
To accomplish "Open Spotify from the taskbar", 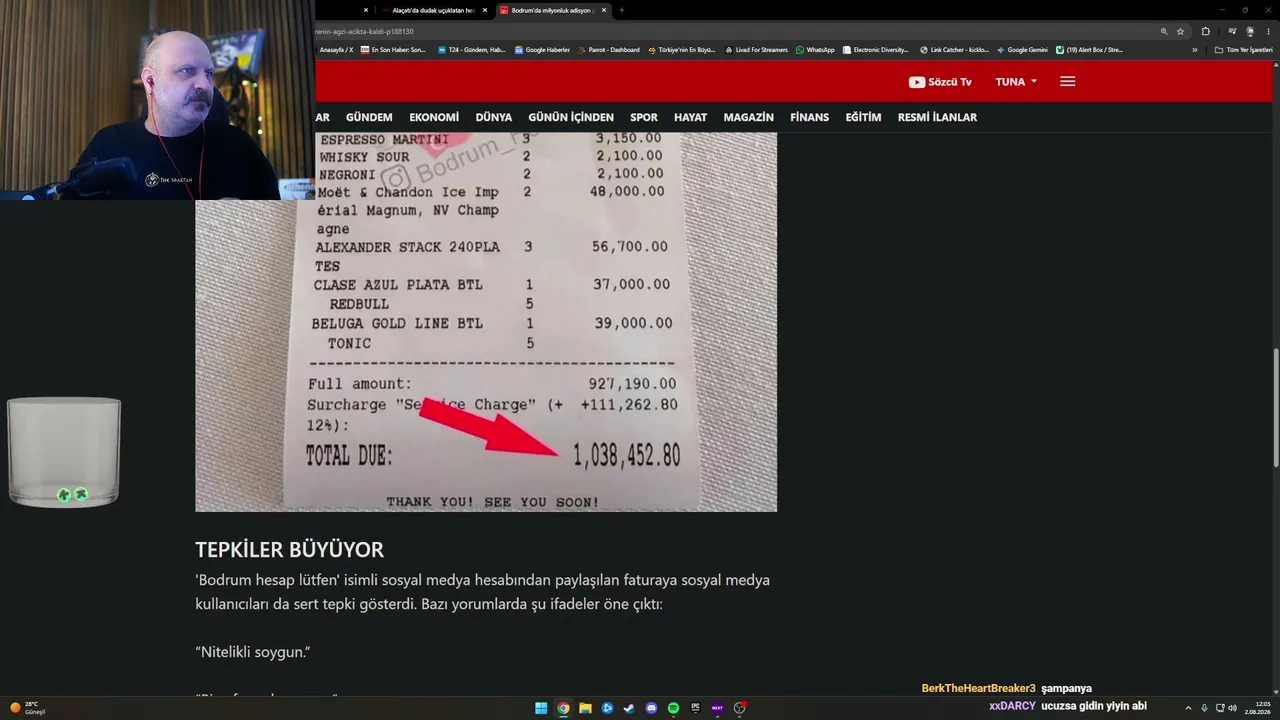I will pos(673,708).
